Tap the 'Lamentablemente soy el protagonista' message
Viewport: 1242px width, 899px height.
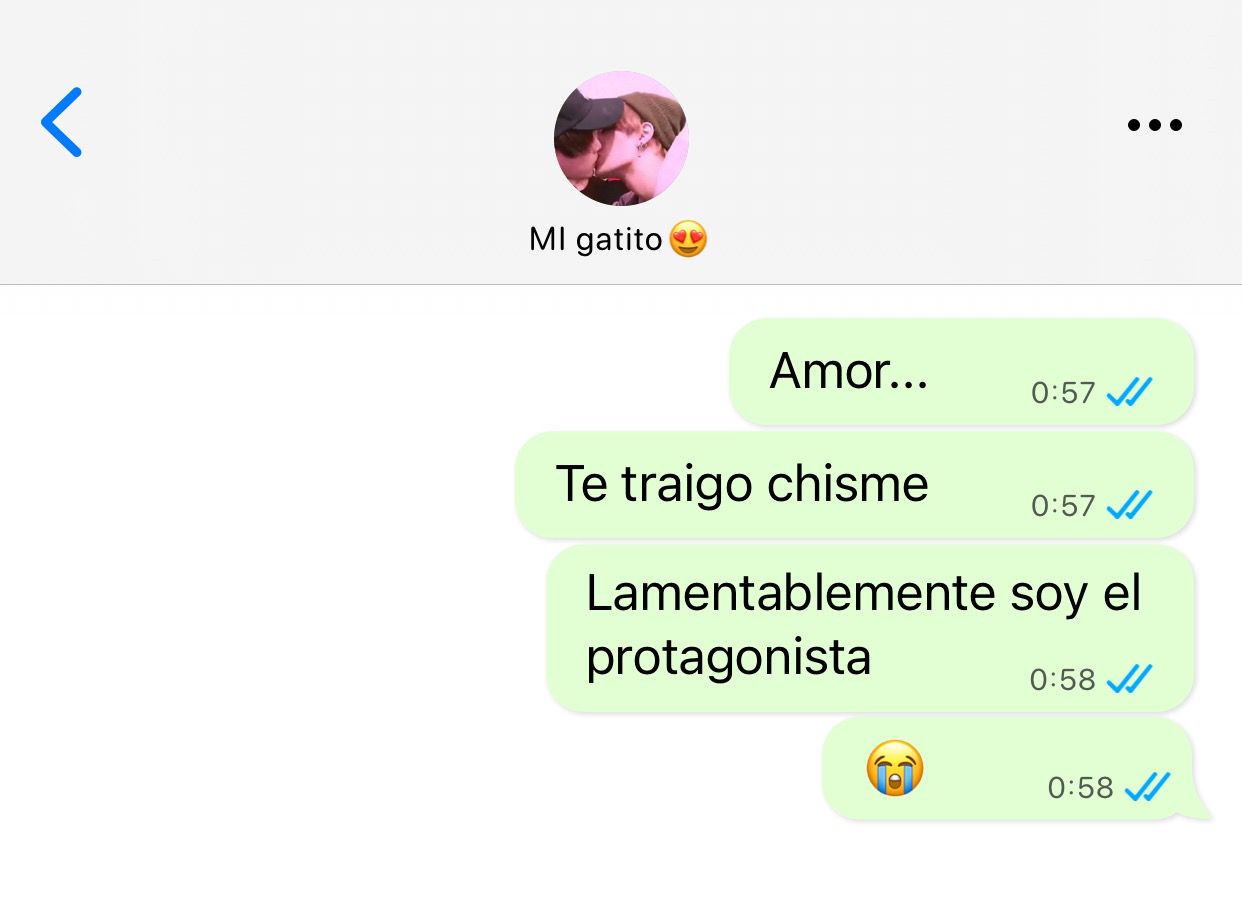point(871,628)
